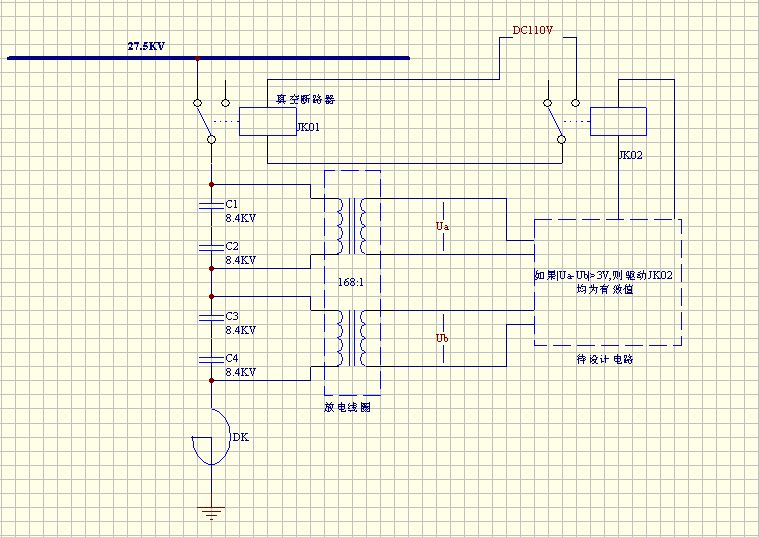Select the 27.5KV bus label
The height and width of the screenshot is (537, 759).
[146, 46]
